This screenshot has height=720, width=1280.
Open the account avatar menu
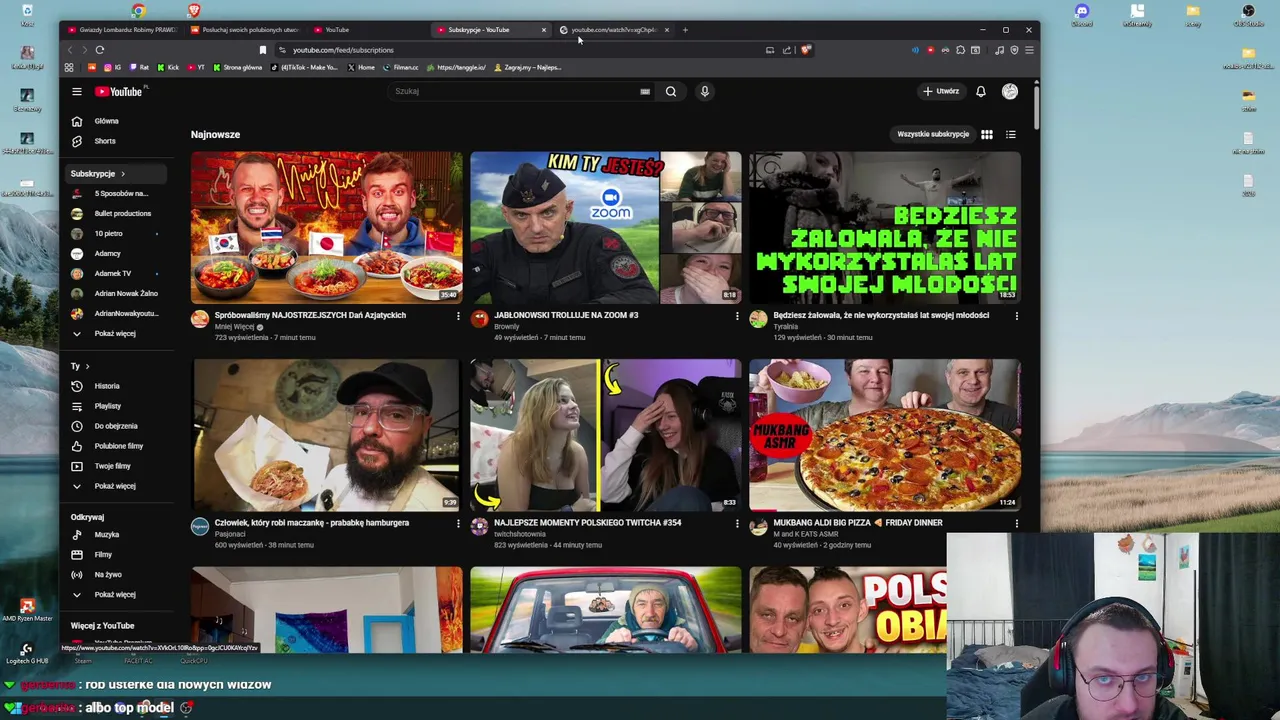pos(1010,91)
